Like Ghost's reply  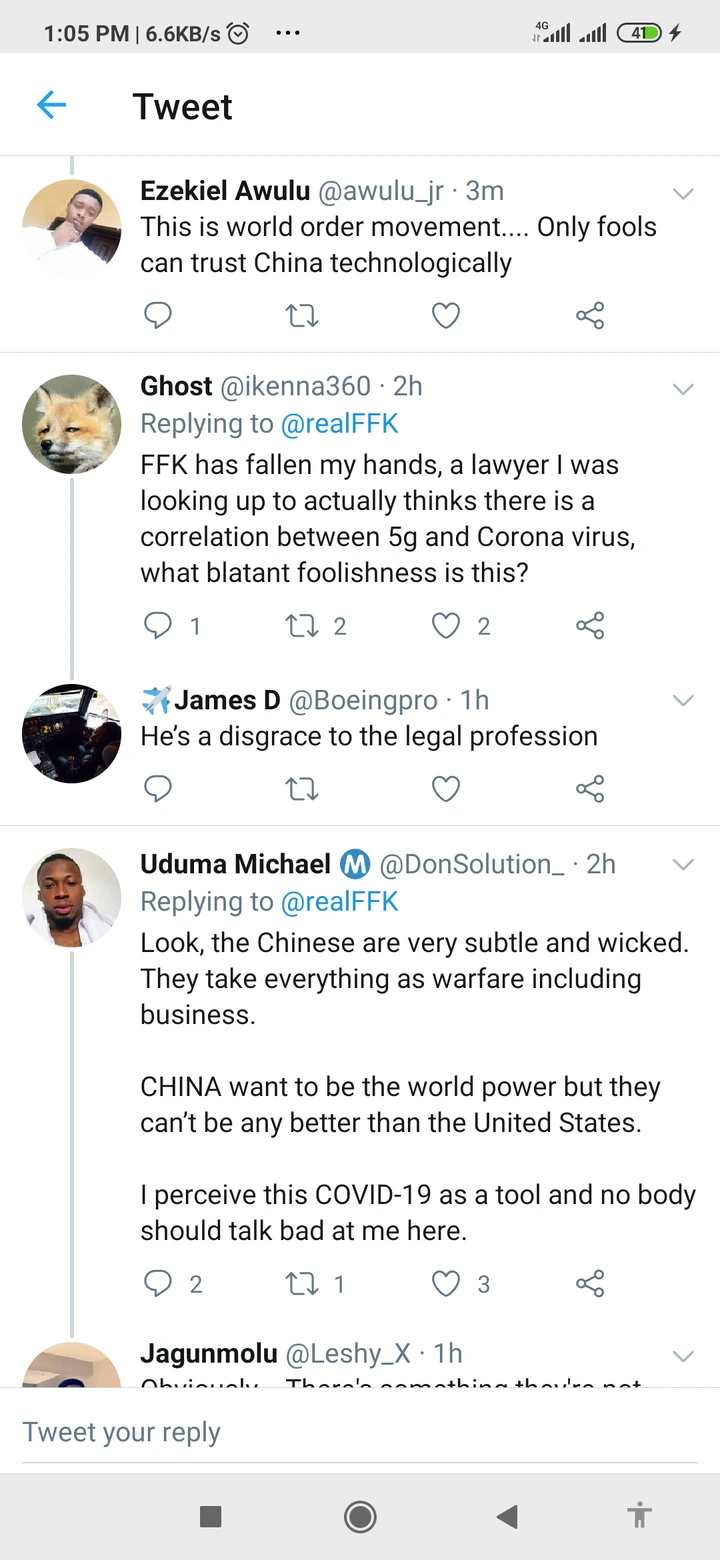(x=446, y=625)
